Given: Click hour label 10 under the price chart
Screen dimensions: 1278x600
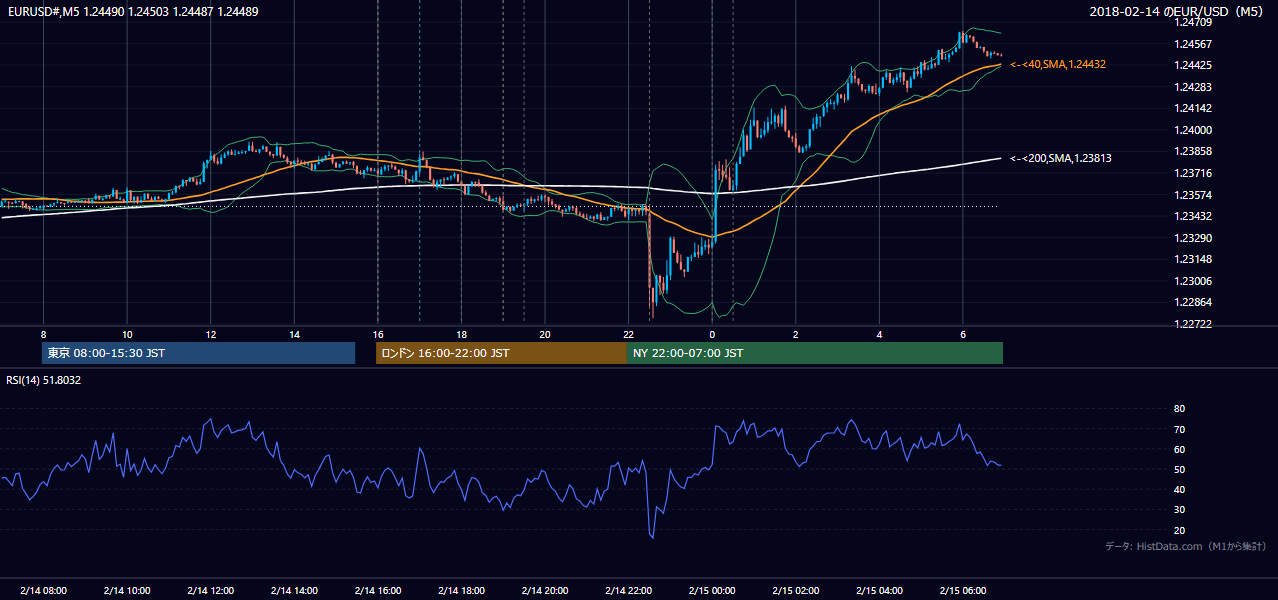Looking at the screenshot, I should pos(127,334).
